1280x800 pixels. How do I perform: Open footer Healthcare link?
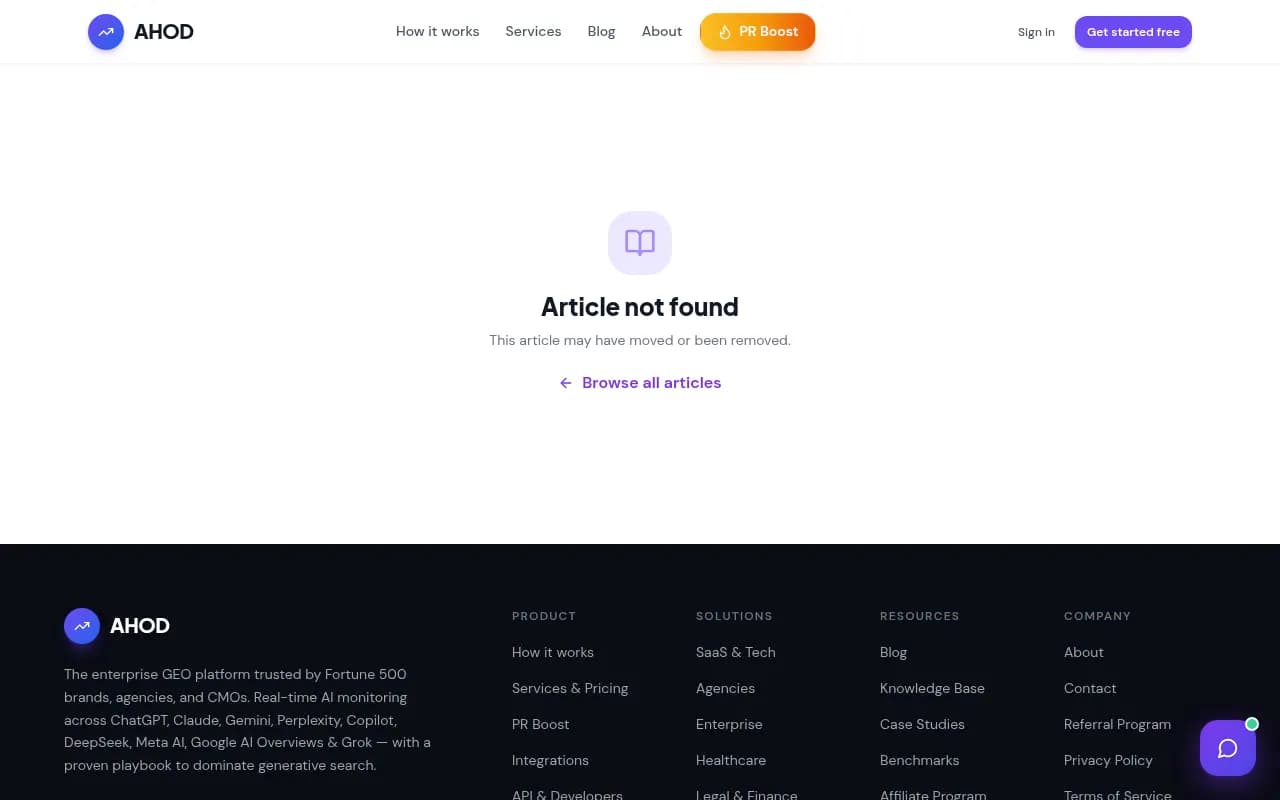pyautogui.click(x=731, y=760)
